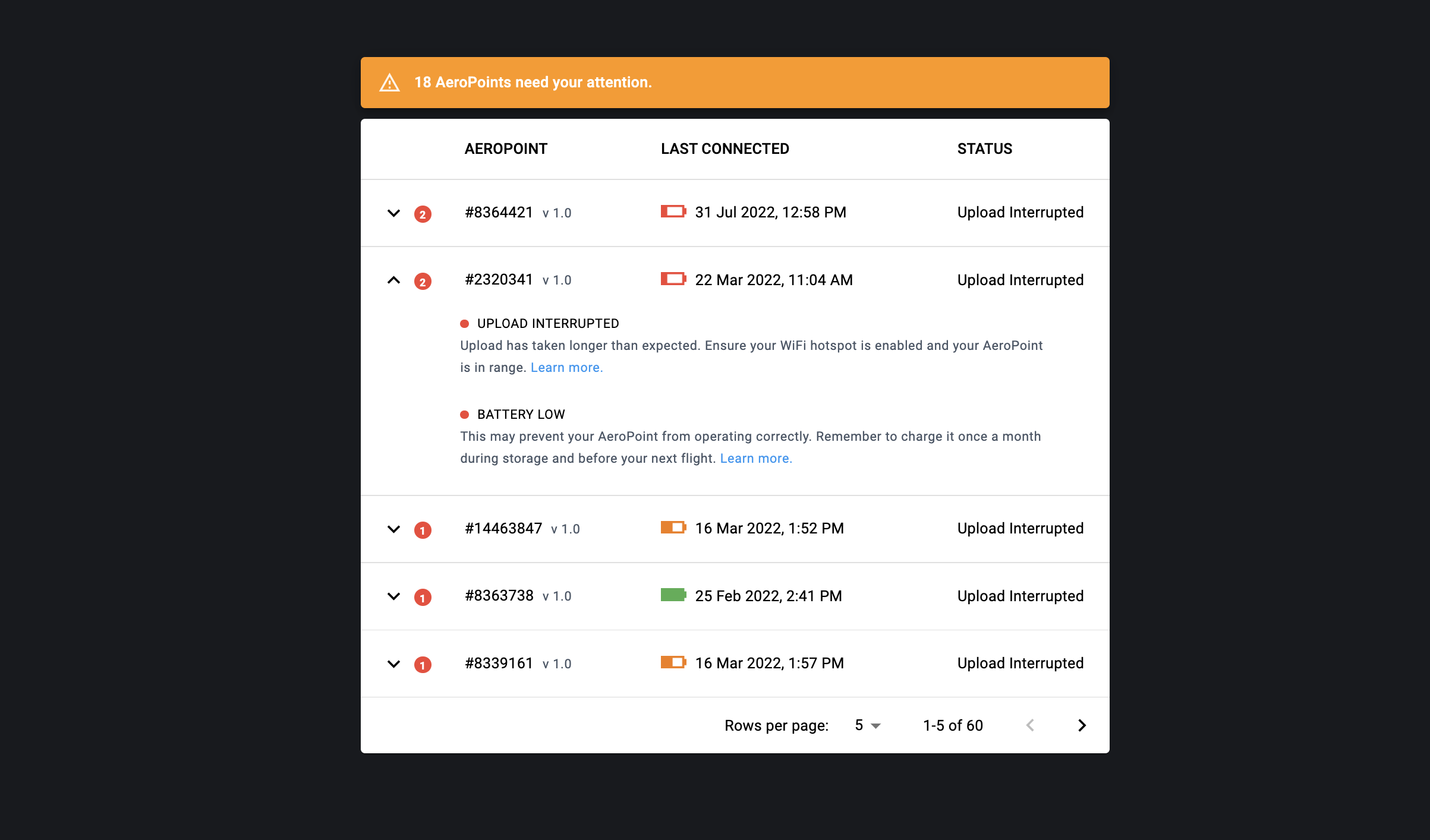Expand the row for AeroPoint #8339161
The image size is (1430, 840).
pos(393,664)
